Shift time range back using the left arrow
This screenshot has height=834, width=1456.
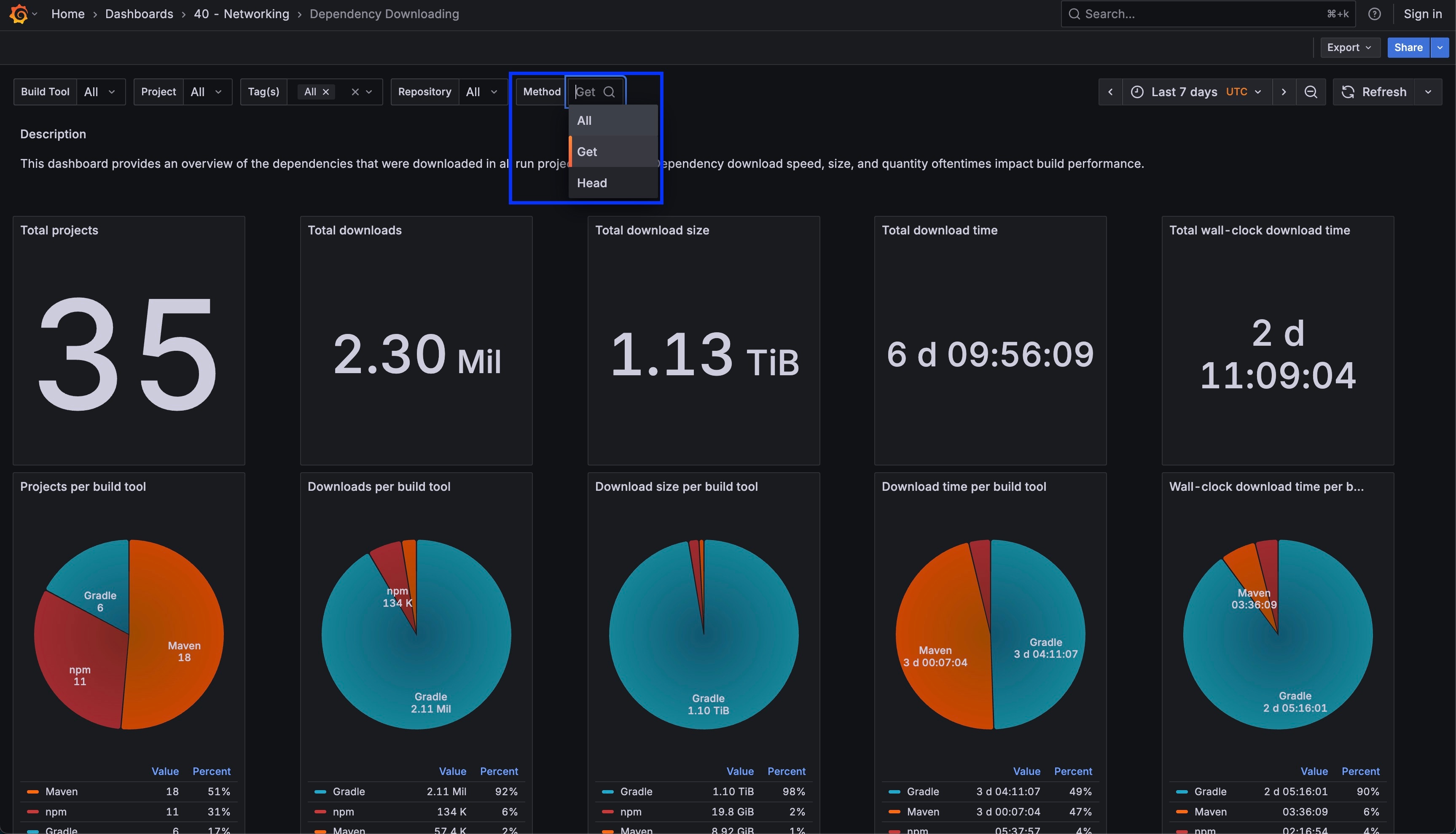click(x=1111, y=91)
